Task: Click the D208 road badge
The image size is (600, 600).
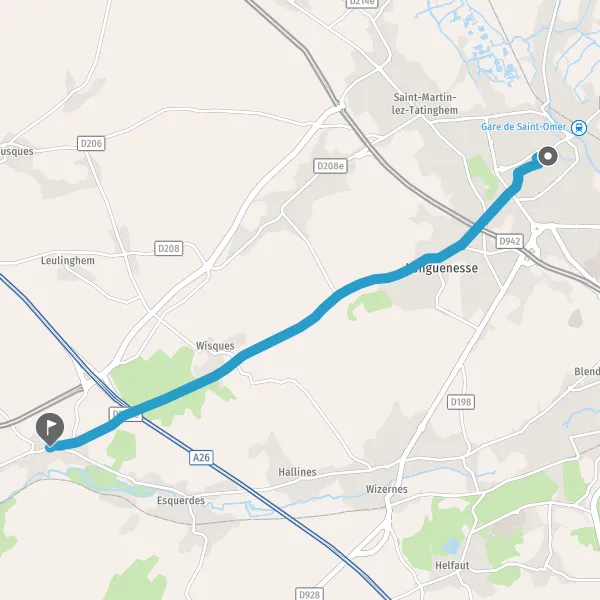Action: tap(169, 248)
